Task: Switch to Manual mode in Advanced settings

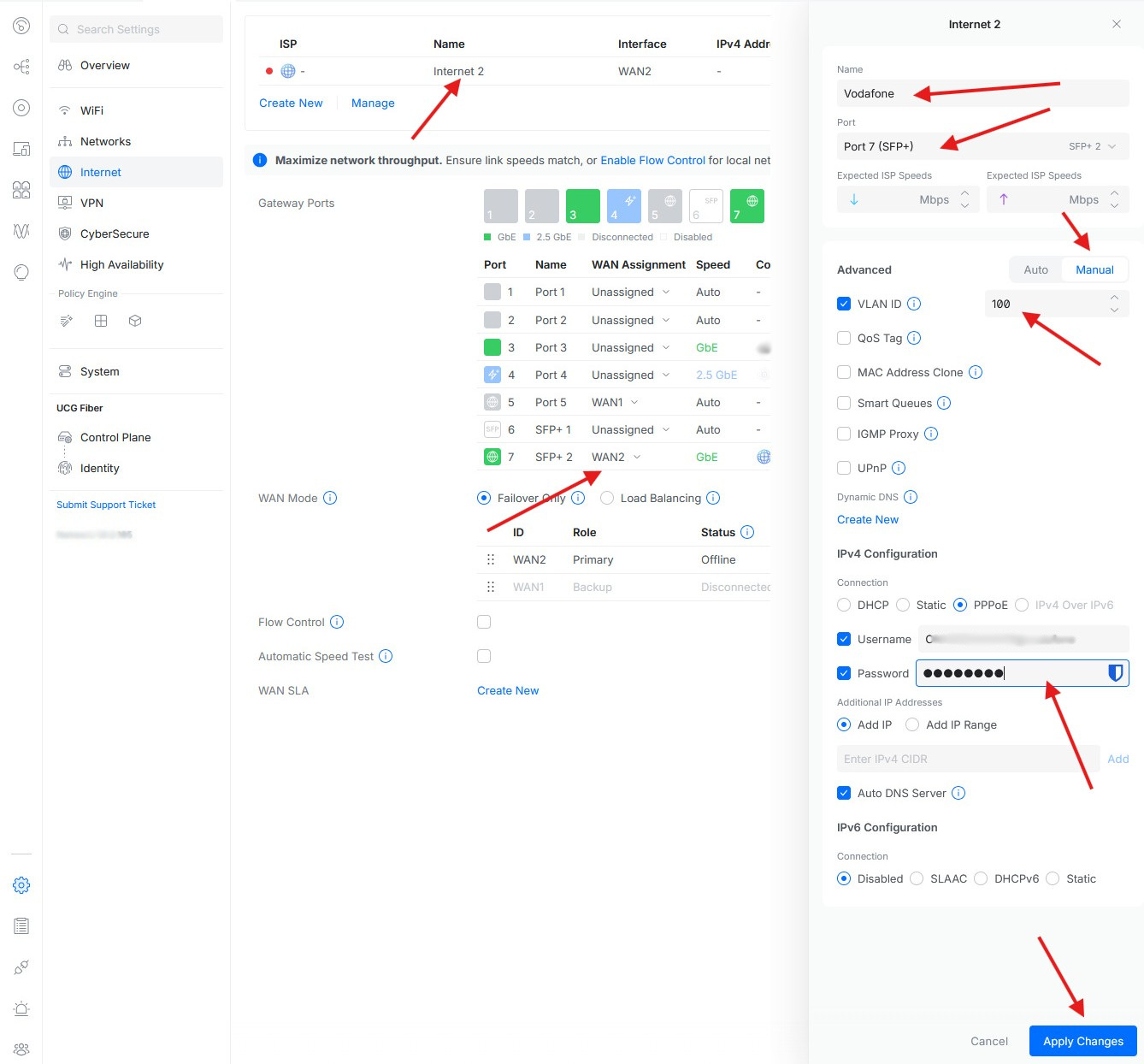Action: point(1095,269)
